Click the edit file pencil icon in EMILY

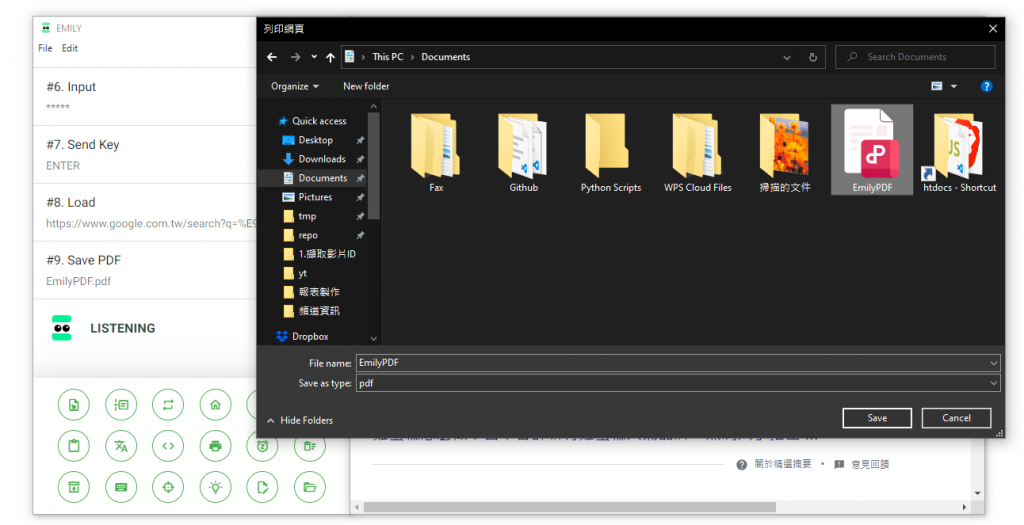[263, 487]
